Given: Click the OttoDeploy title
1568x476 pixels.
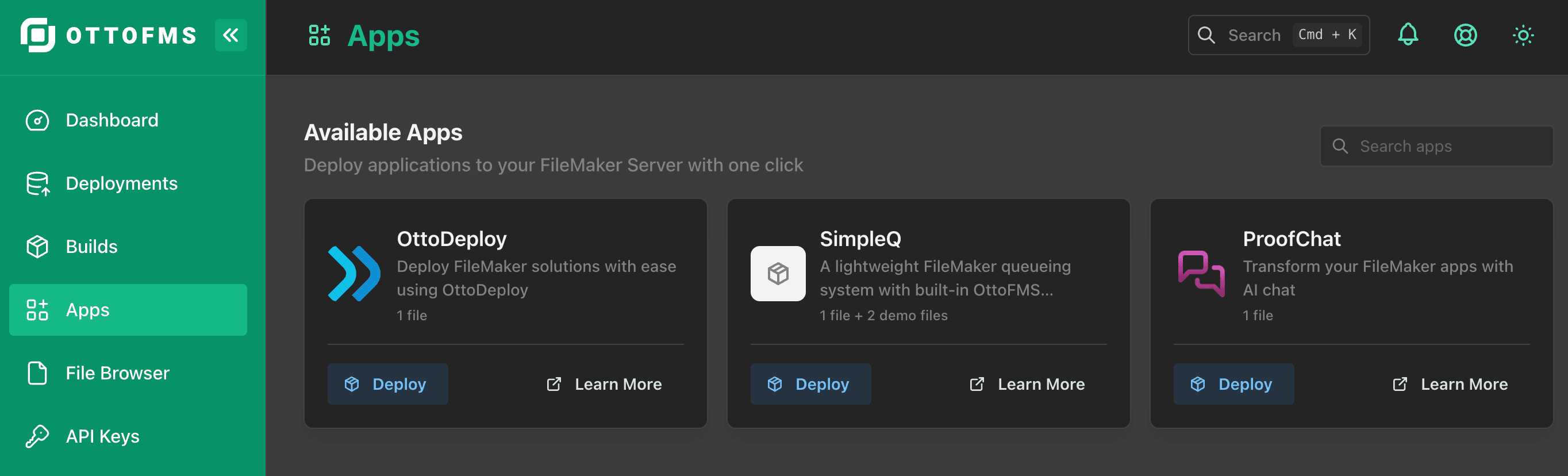Looking at the screenshot, I should pyautogui.click(x=452, y=239).
